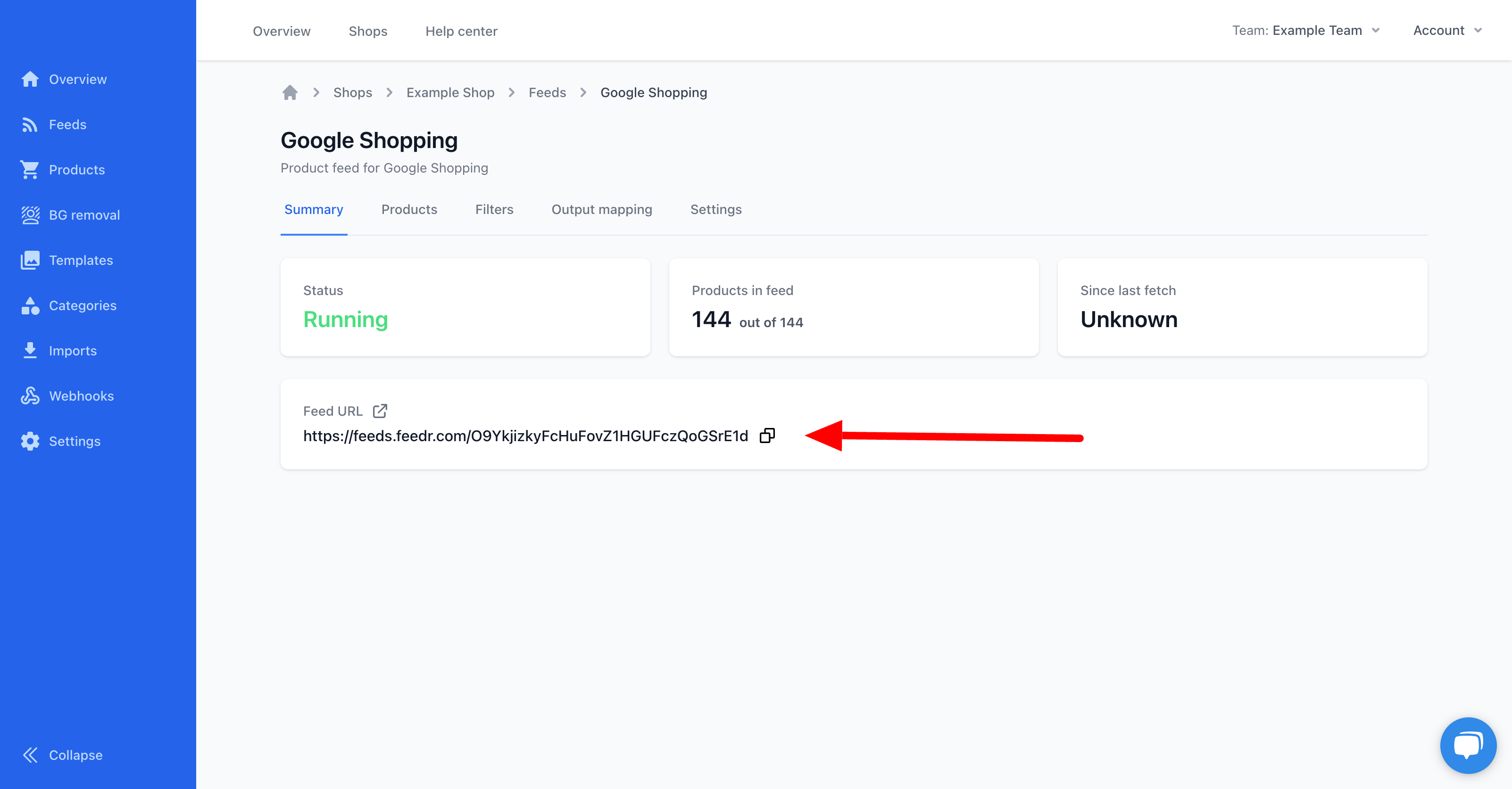Viewport: 1512px width, 789px height.
Task: Collapse the sidebar via Collapse label
Action: [76, 755]
